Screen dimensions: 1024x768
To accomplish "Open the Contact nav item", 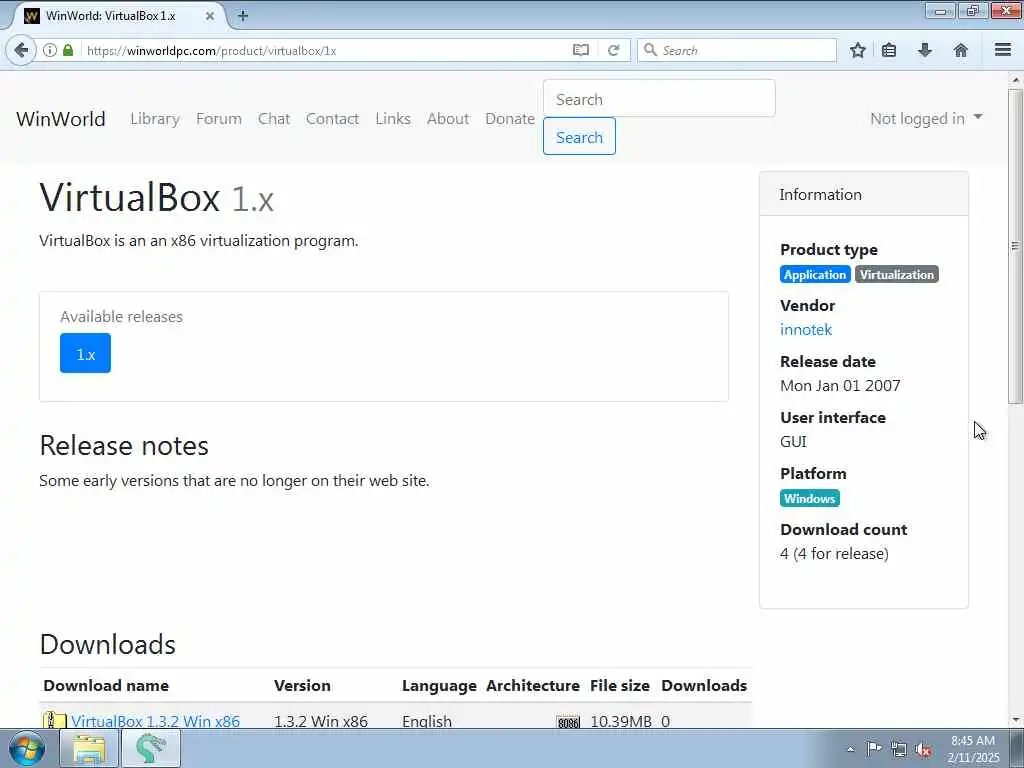I will click(332, 119).
